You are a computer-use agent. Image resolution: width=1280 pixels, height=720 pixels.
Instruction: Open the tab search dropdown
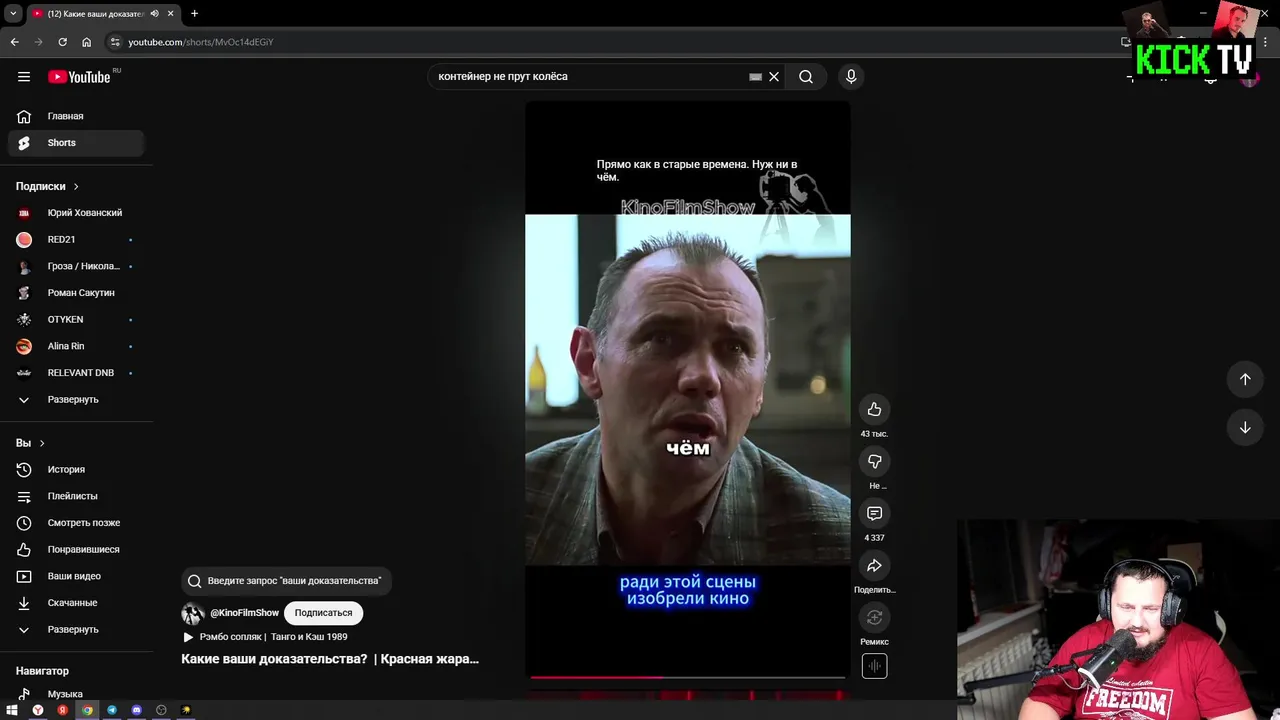[13, 14]
